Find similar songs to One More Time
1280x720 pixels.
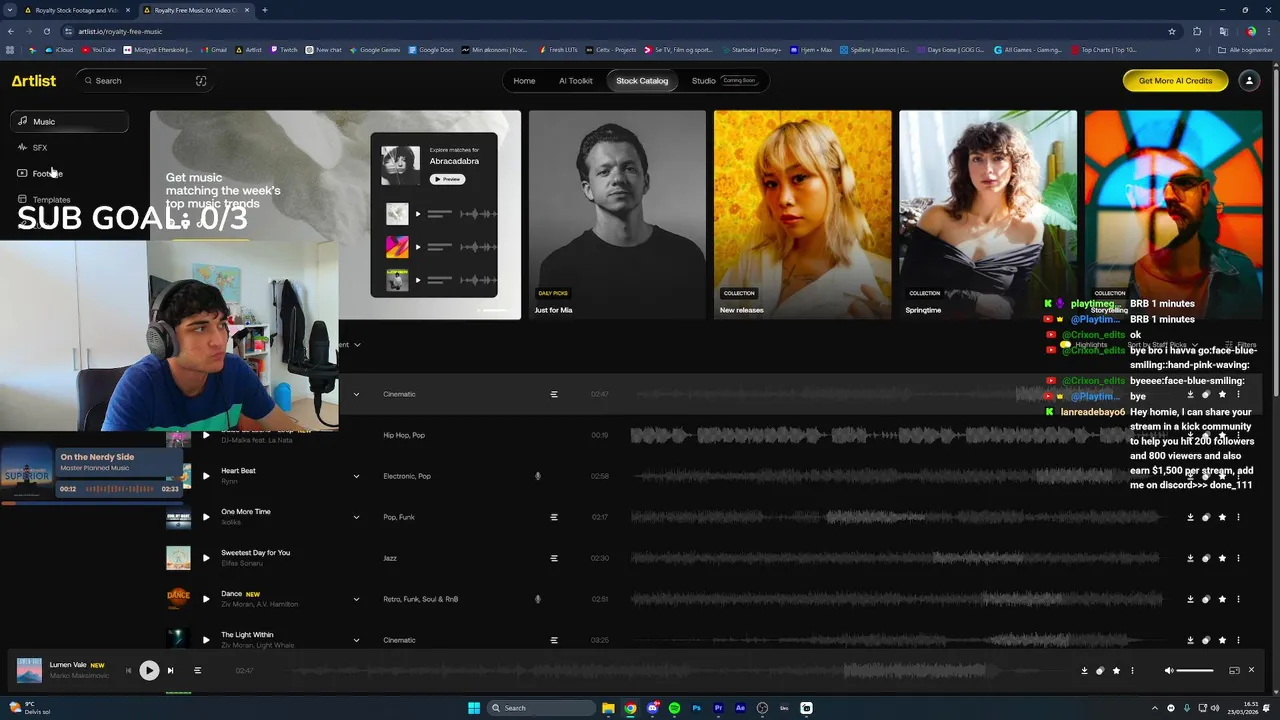click(x=1206, y=517)
